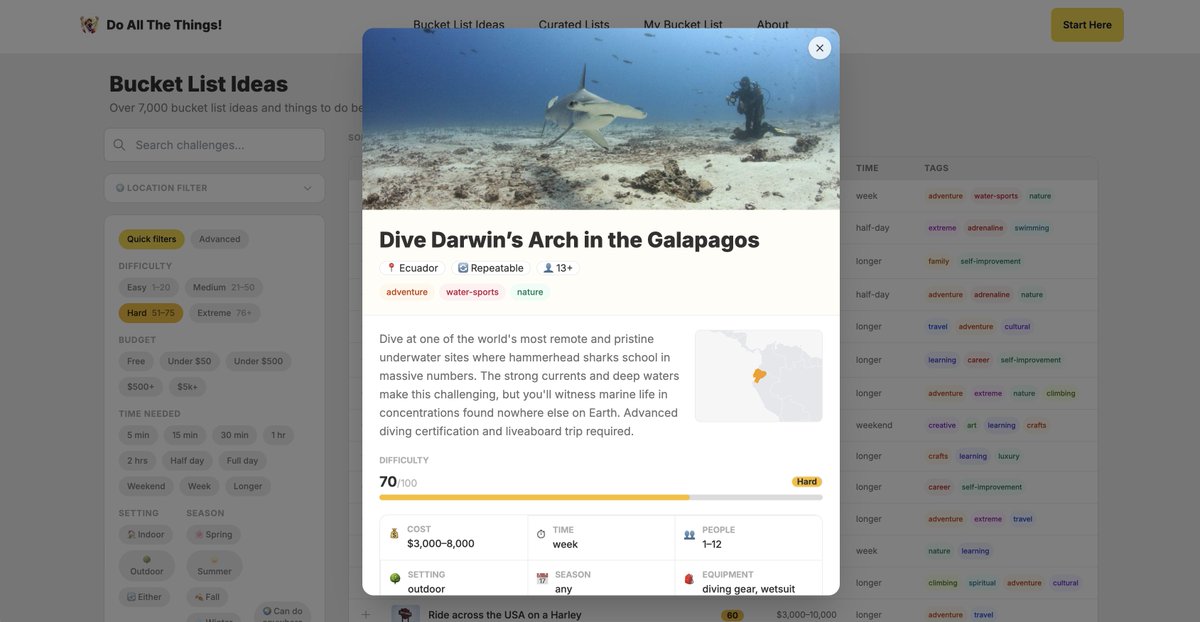The width and height of the screenshot is (1200, 622).
Task: Click the 60 difficulty badge in Harley row
Action: [x=732, y=615]
